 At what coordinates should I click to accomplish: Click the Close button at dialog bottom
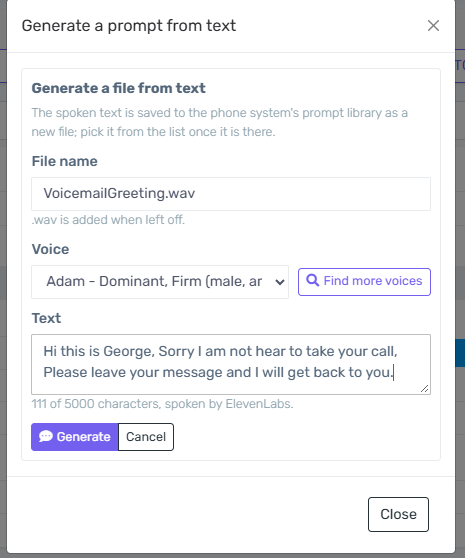pos(398,514)
